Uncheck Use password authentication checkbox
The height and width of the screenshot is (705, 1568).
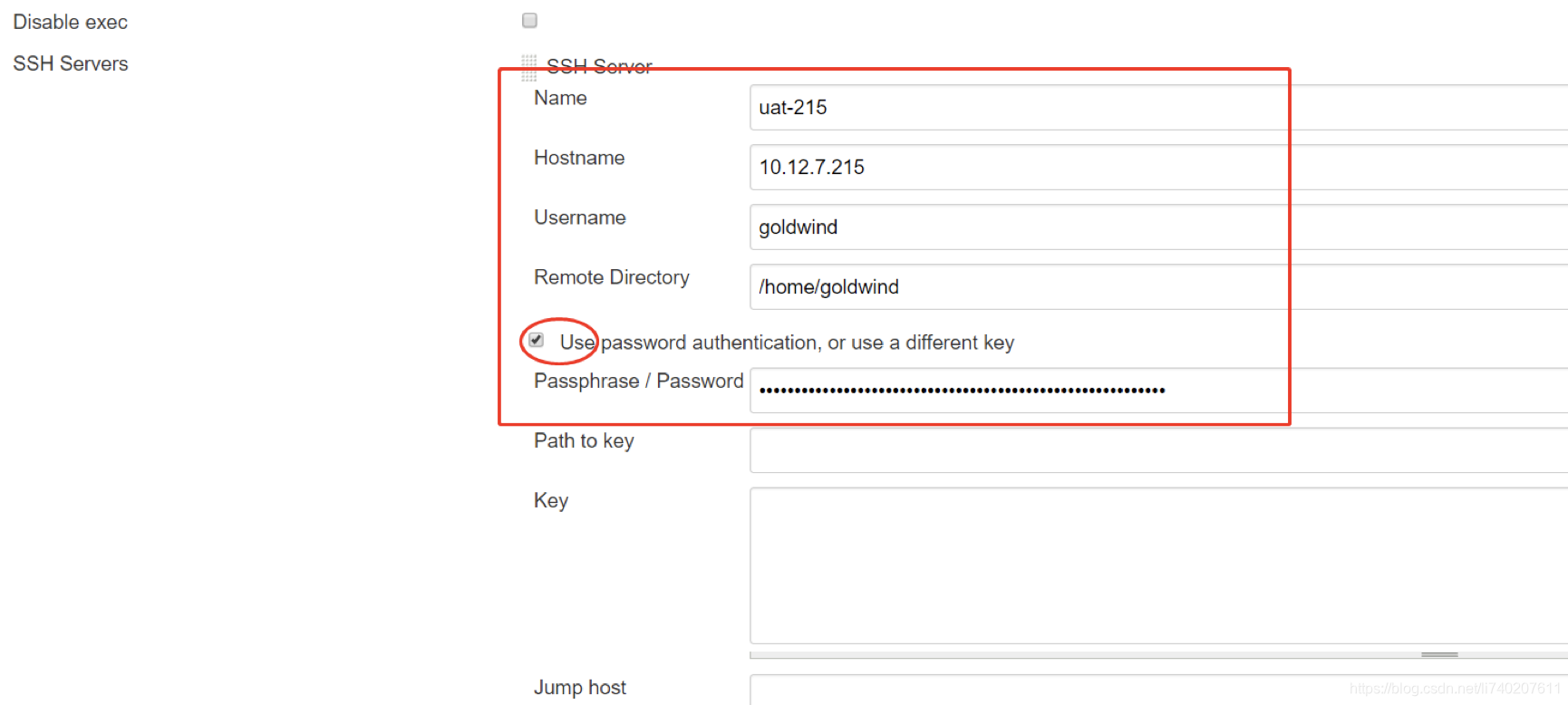(537, 340)
